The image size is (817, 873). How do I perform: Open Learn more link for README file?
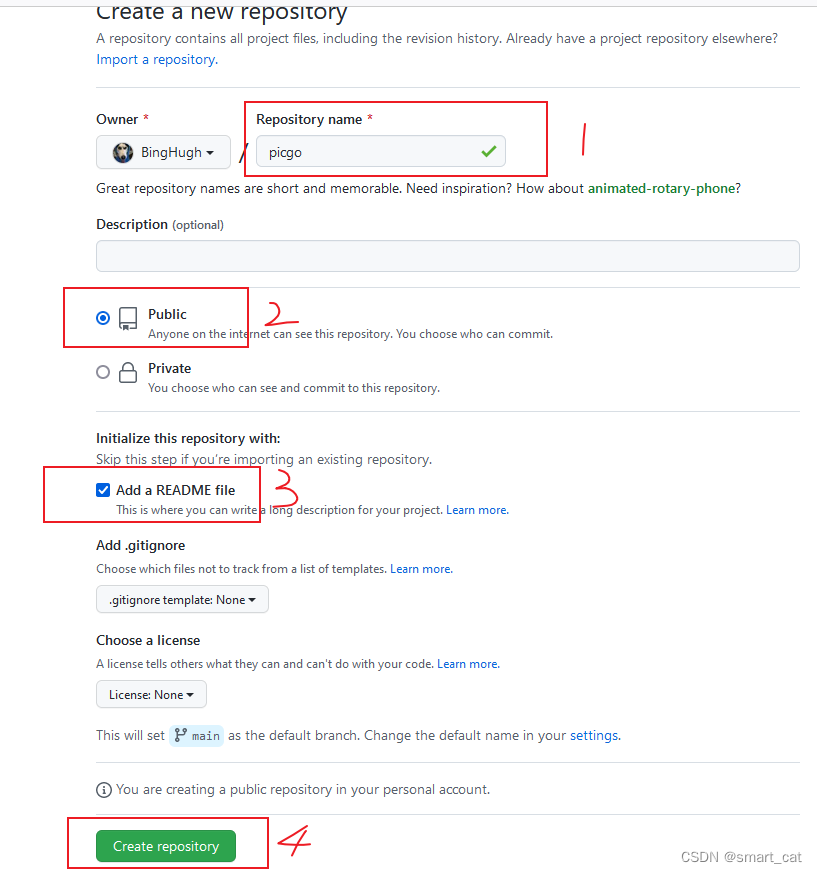(x=477, y=510)
